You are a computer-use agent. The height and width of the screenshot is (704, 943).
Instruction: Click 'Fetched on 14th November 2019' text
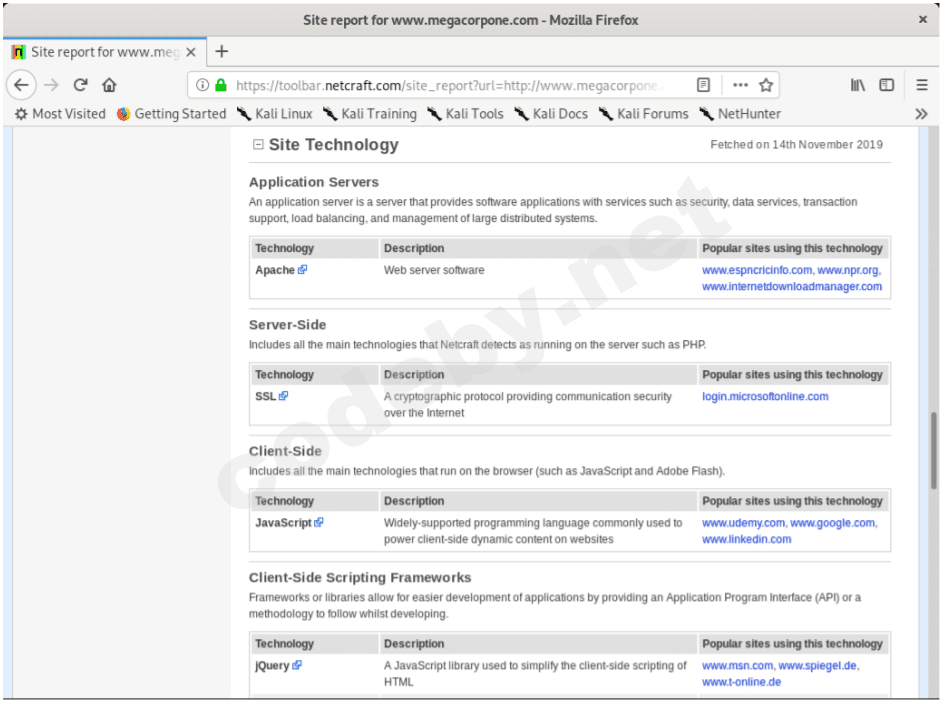pyautogui.click(x=796, y=144)
